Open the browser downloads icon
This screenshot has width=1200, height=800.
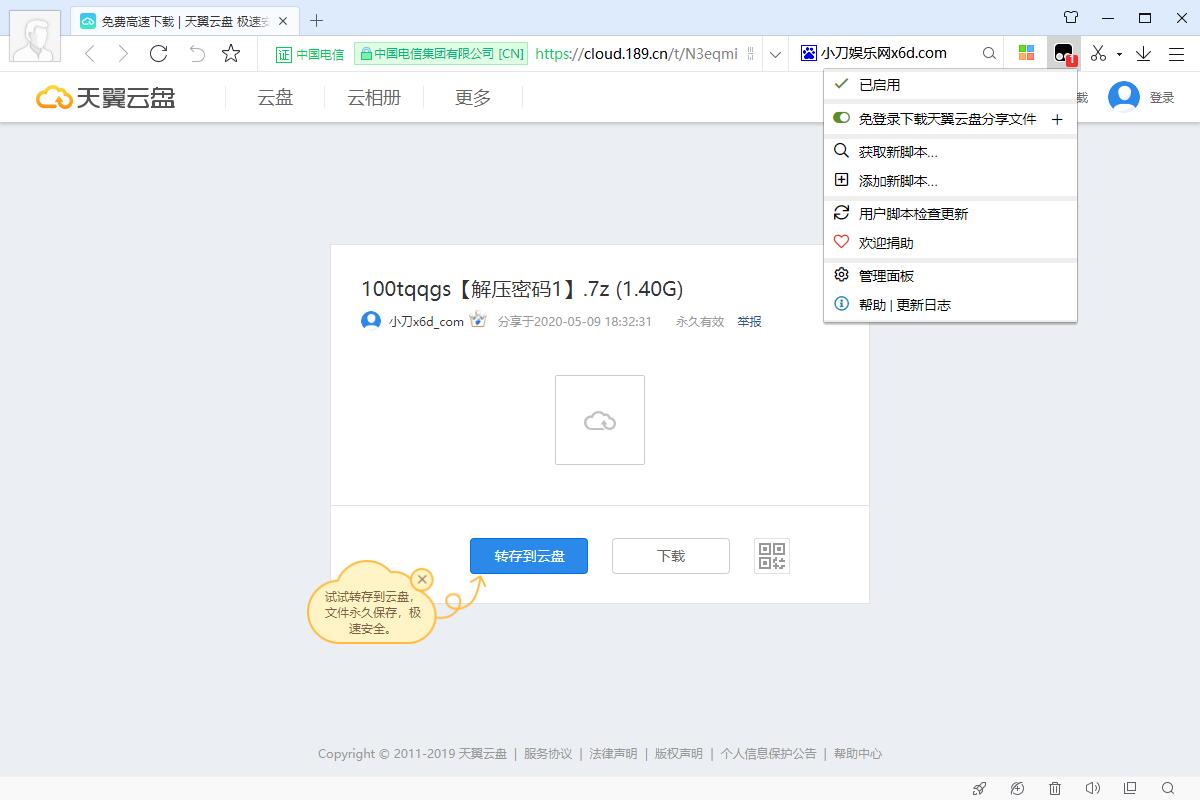pyautogui.click(x=1144, y=53)
